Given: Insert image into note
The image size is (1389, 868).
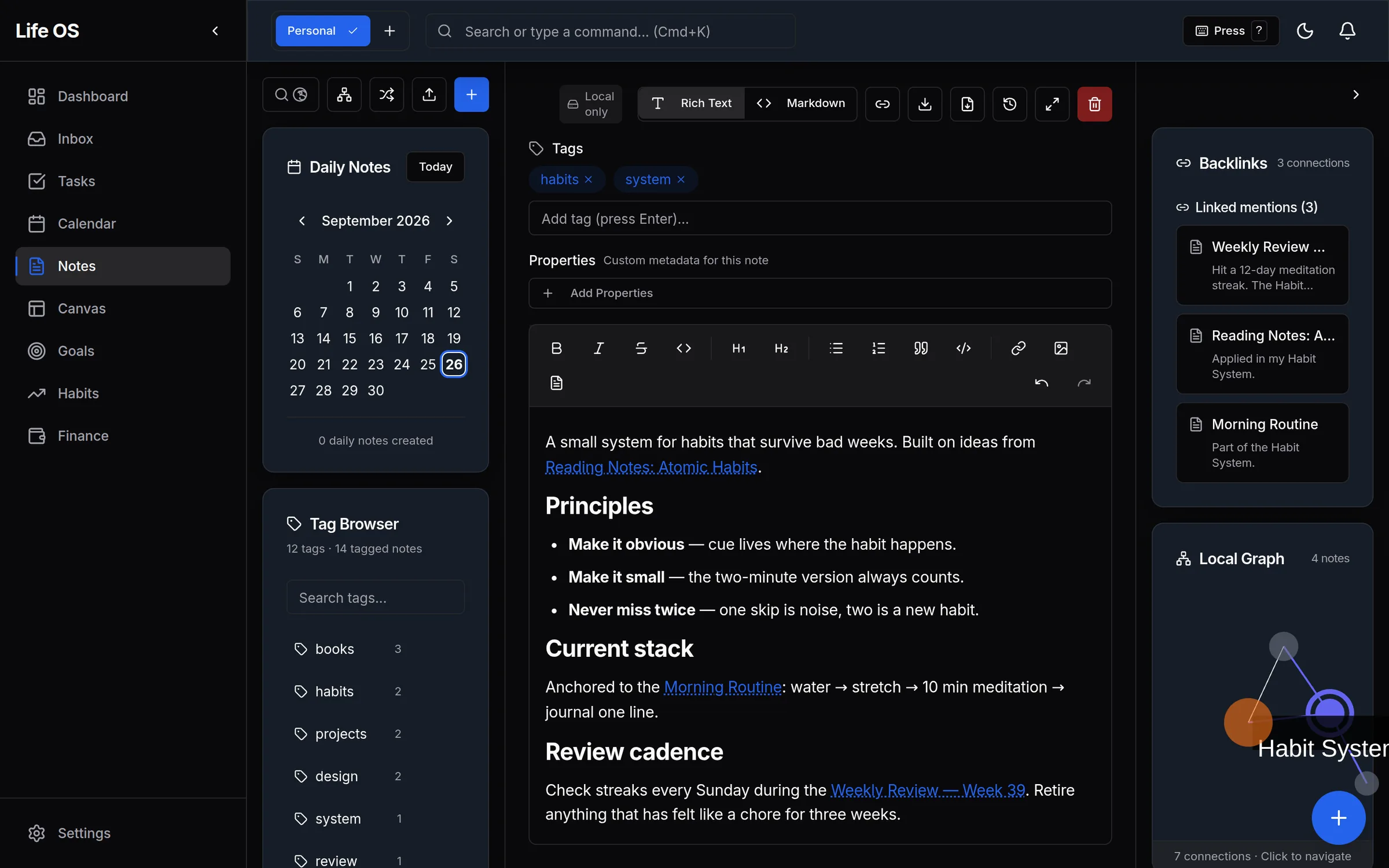Looking at the screenshot, I should pyautogui.click(x=1061, y=348).
